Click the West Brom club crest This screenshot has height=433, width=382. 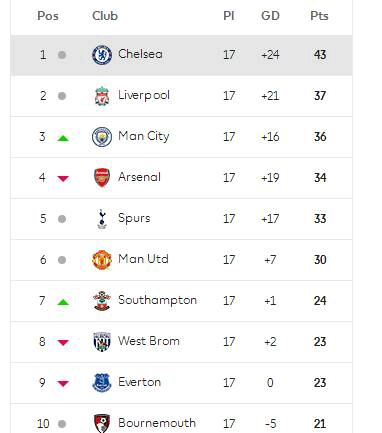pyautogui.click(x=102, y=342)
